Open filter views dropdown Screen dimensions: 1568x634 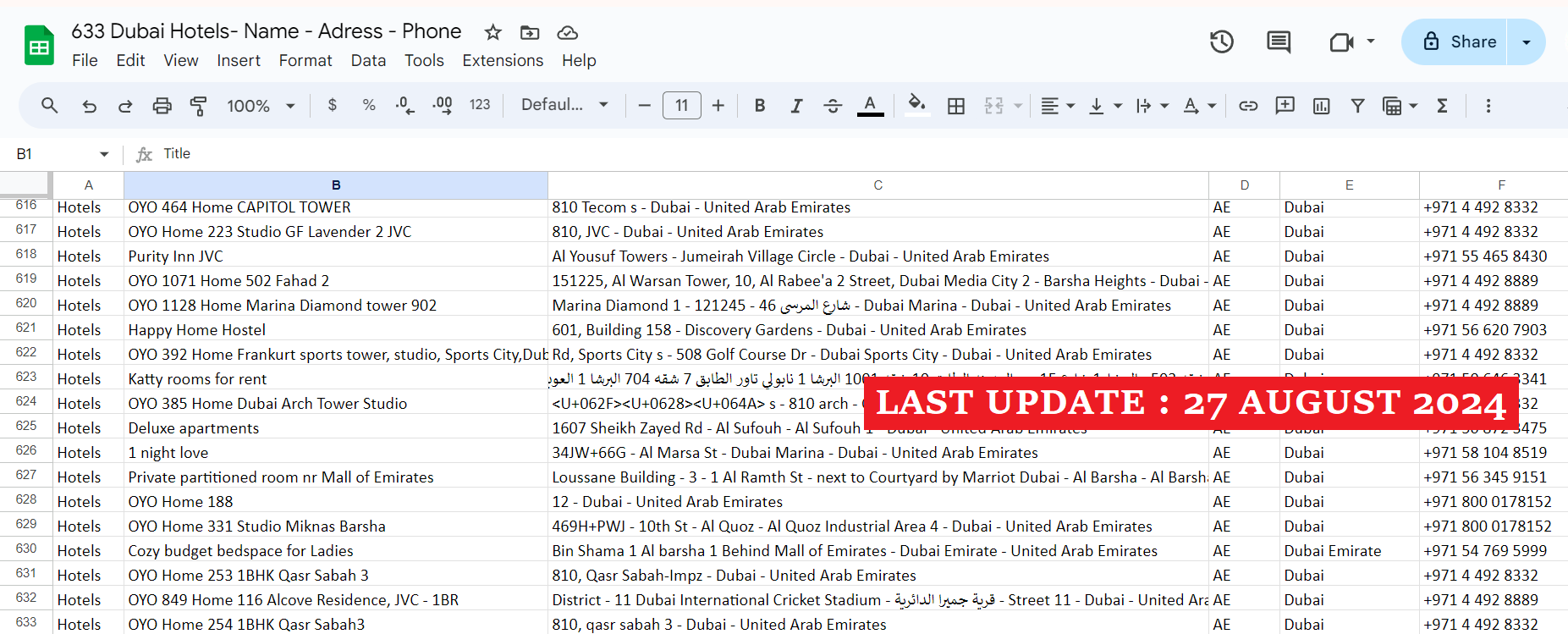(1400, 106)
